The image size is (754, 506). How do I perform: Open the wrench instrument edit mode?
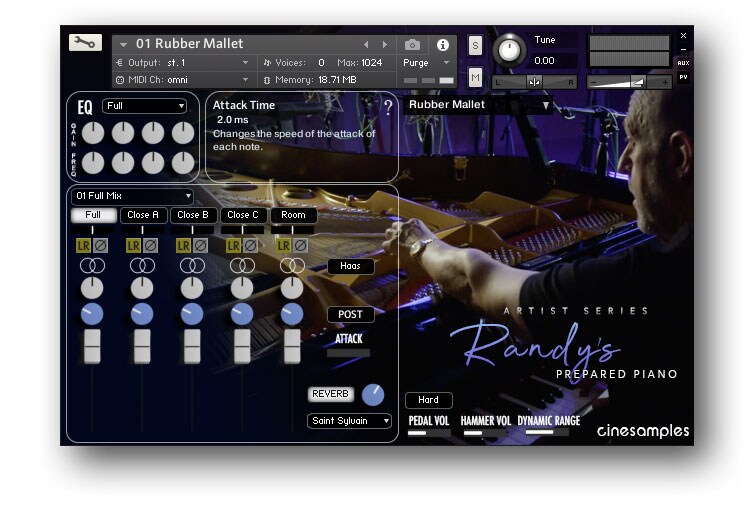point(85,43)
